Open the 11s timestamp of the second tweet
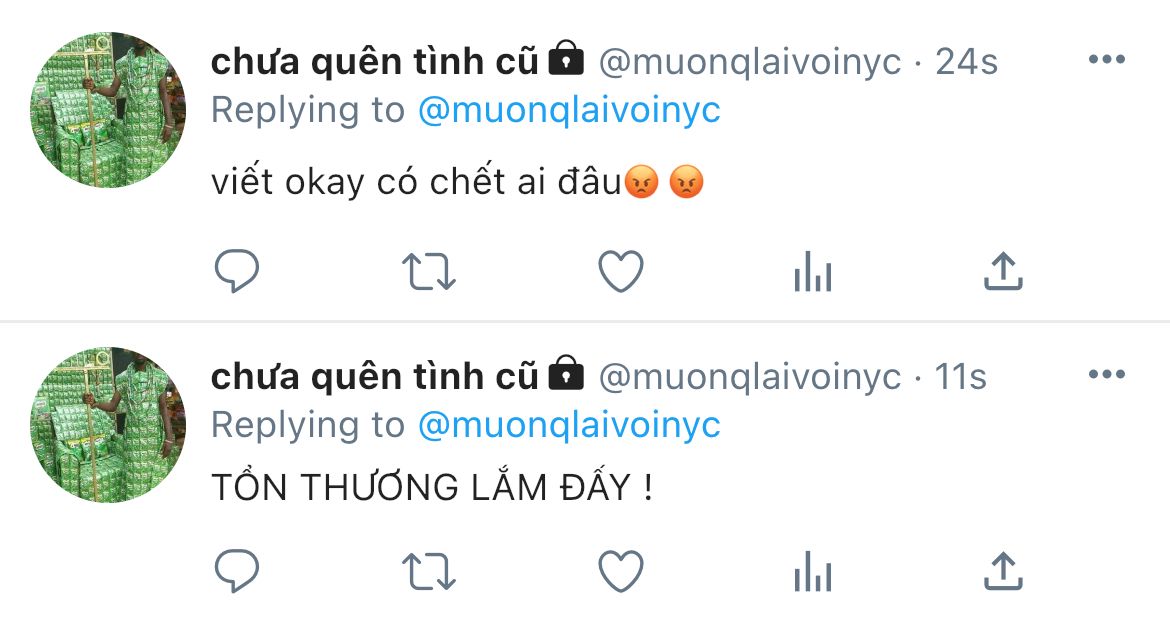 click(x=960, y=377)
